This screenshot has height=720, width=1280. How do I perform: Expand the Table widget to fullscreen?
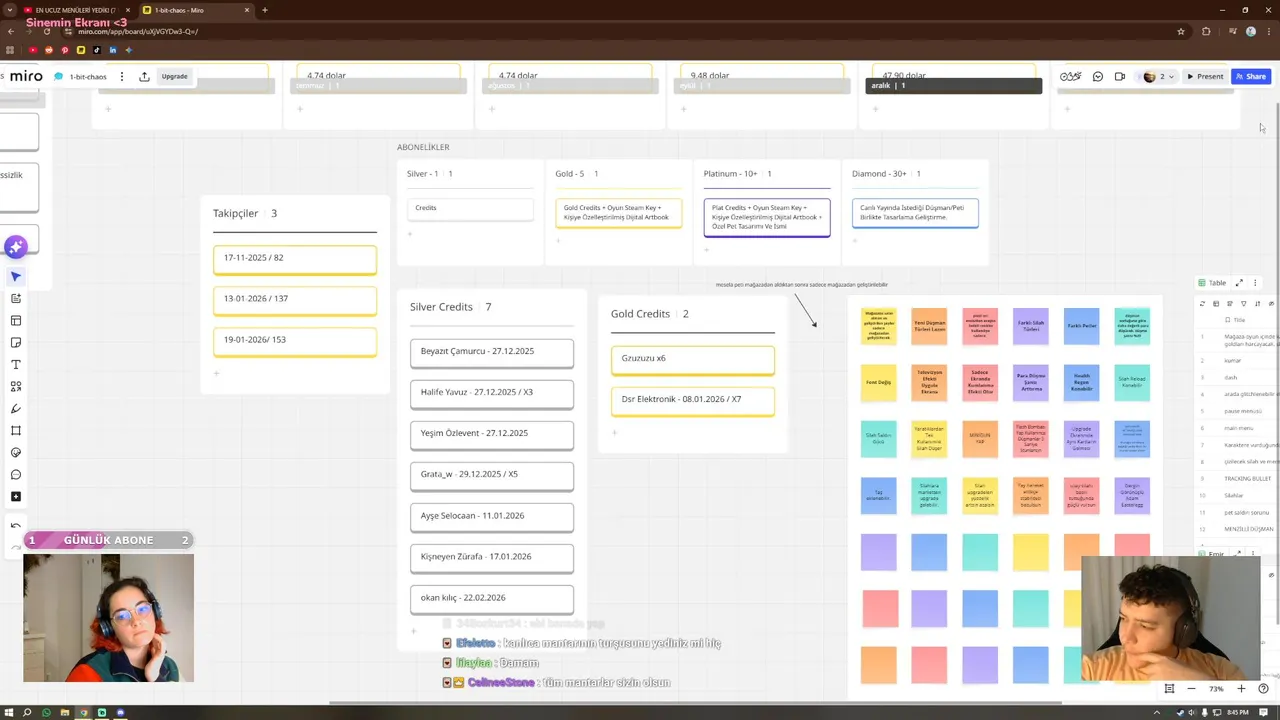[x=1239, y=283]
